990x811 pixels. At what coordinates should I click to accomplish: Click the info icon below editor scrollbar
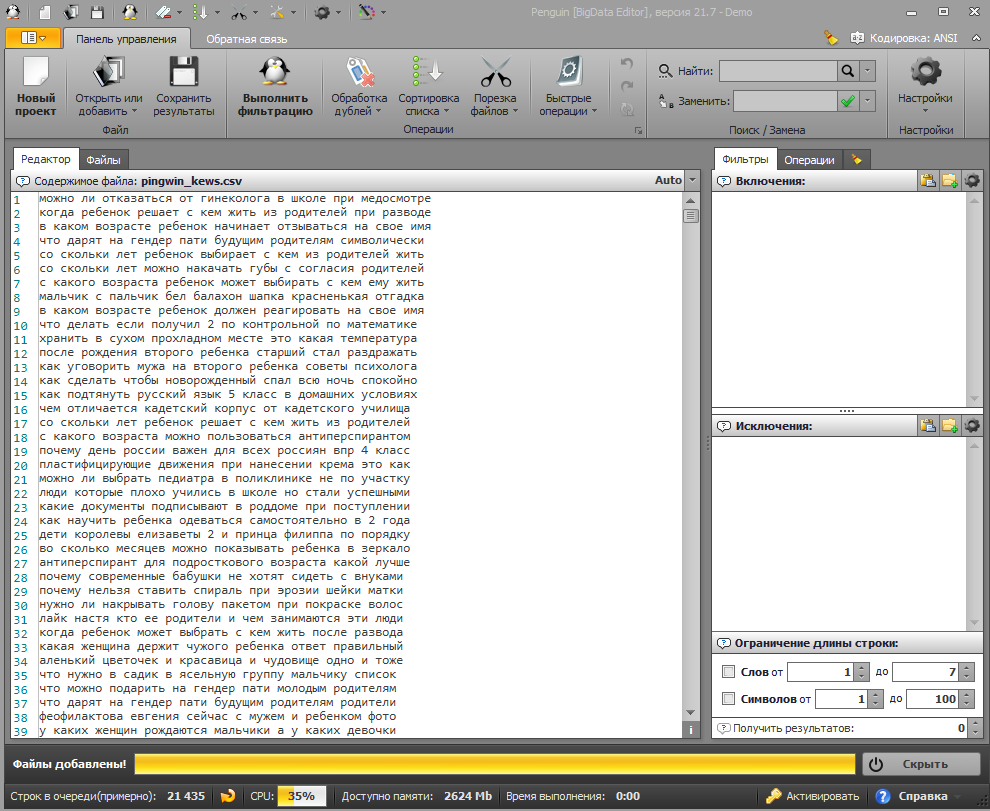click(690, 730)
